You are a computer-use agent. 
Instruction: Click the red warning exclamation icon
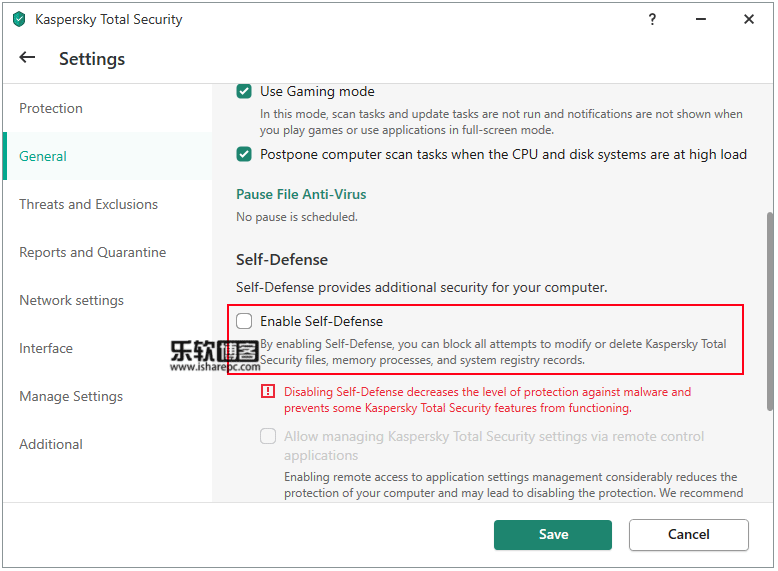[x=267, y=392]
